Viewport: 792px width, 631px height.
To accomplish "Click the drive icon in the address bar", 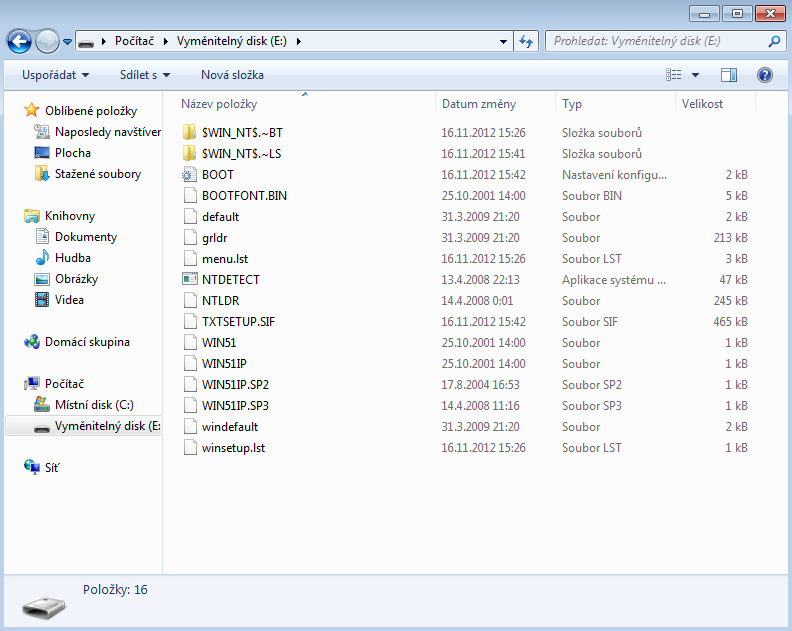I will [86, 42].
